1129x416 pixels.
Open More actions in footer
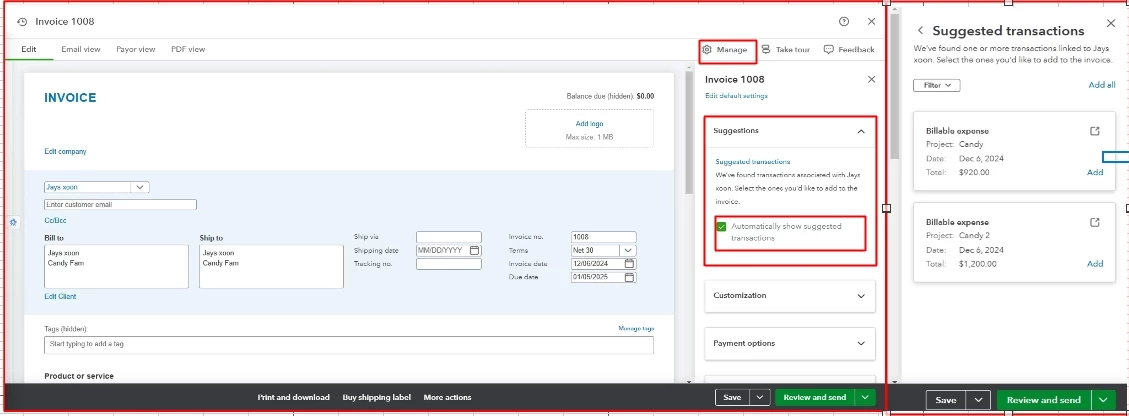[x=447, y=397]
